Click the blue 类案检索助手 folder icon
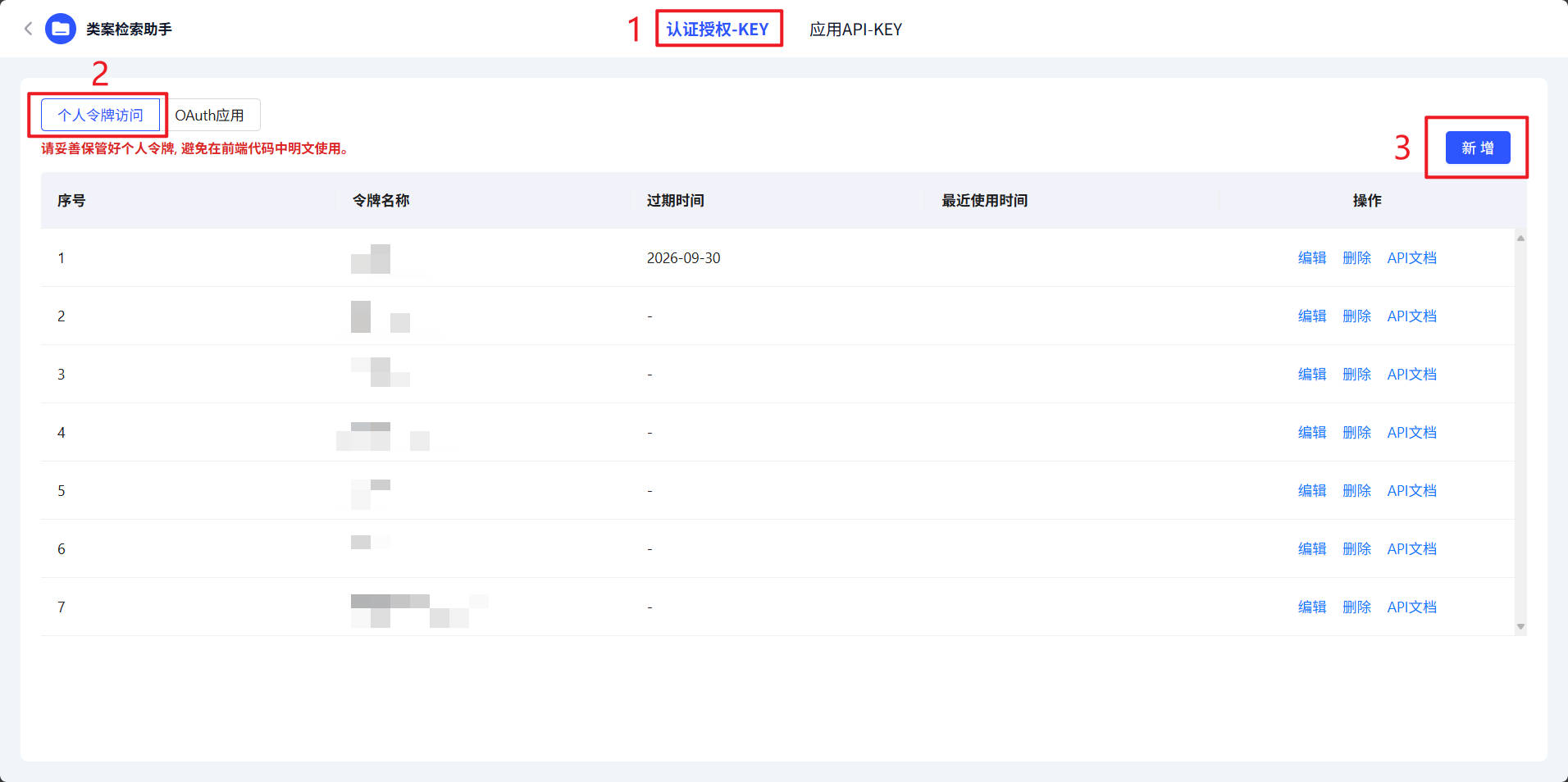Screen dimensions: 1568x782 click(x=61, y=29)
